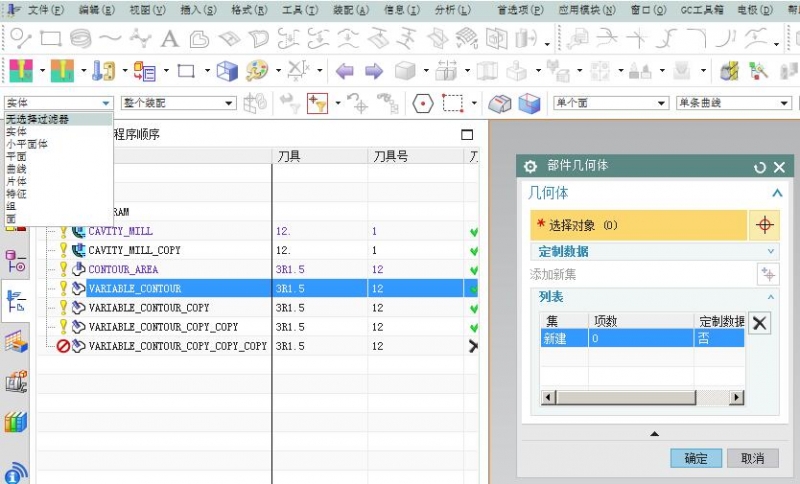Click the color palette icon
Screen dimensions: 800x484
[x=257, y=71]
